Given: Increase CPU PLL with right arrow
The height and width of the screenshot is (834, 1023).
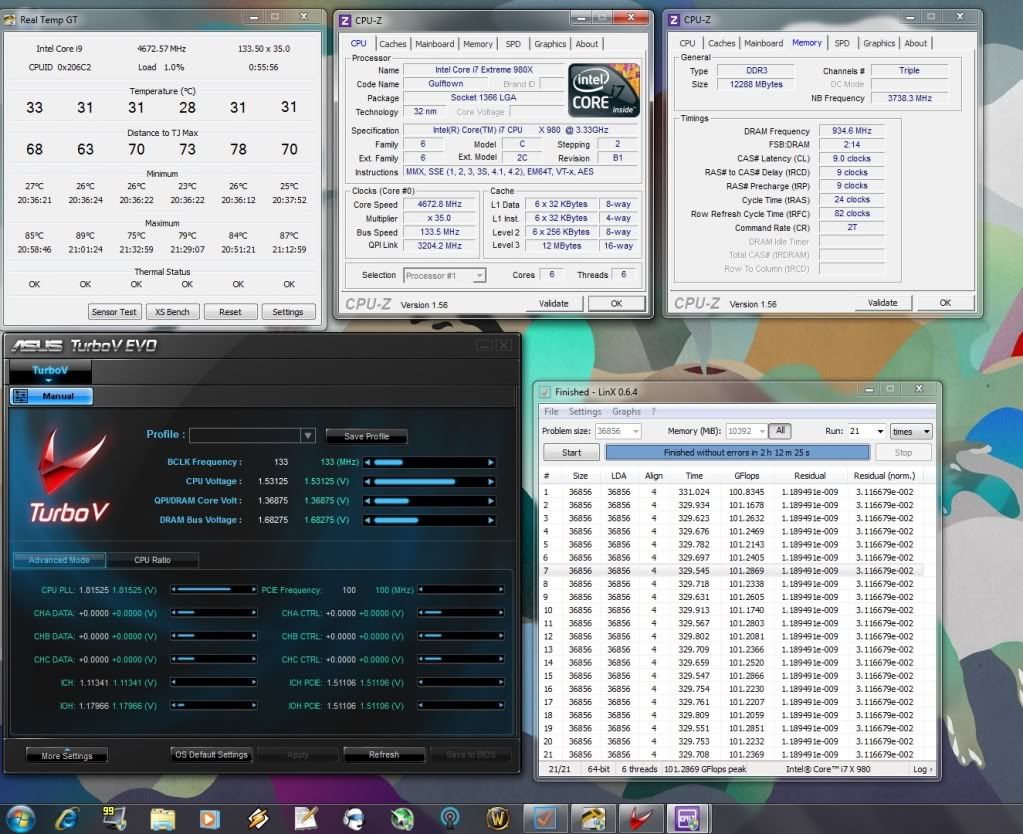Looking at the screenshot, I should [254, 590].
